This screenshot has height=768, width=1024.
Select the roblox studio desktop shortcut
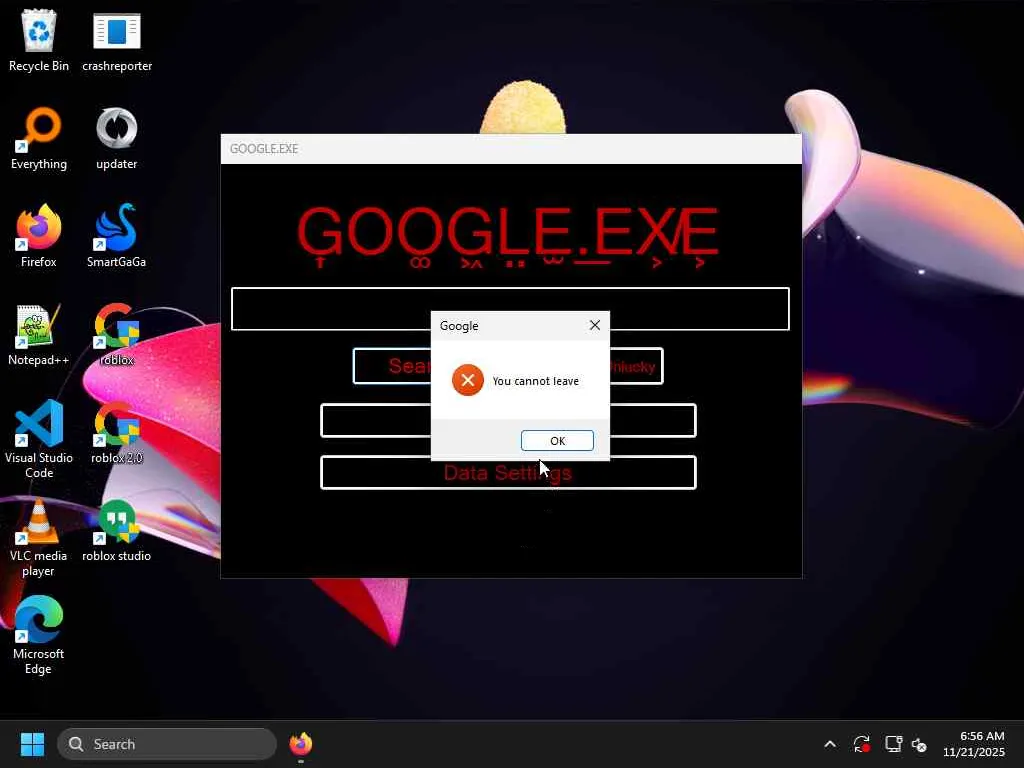[117, 530]
